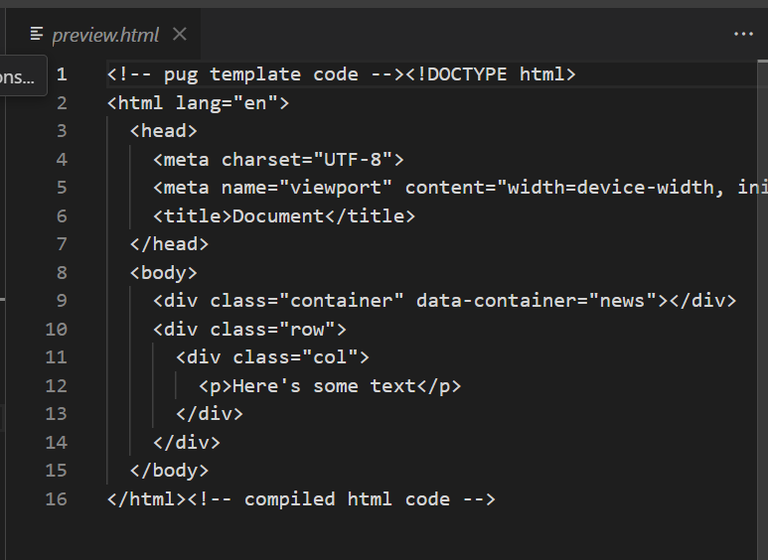Image resolution: width=768 pixels, height=560 pixels.
Task: Click the div class="row" tag
Action: pos(250,329)
